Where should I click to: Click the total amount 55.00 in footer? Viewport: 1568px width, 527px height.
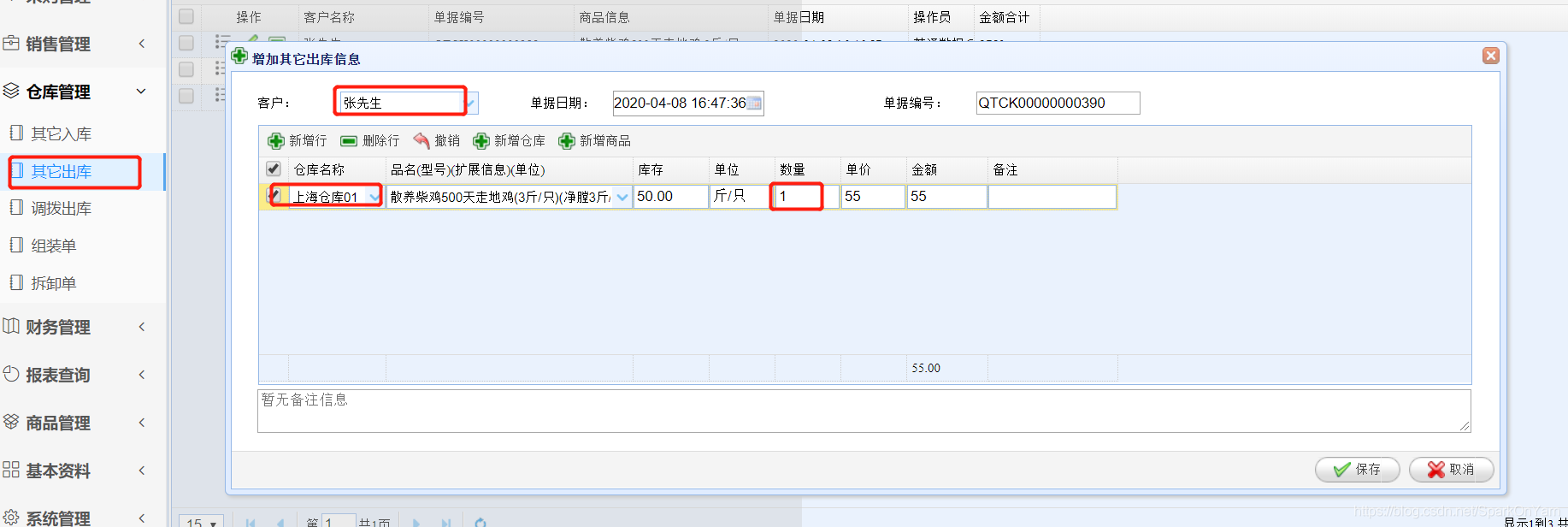click(926, 368)
